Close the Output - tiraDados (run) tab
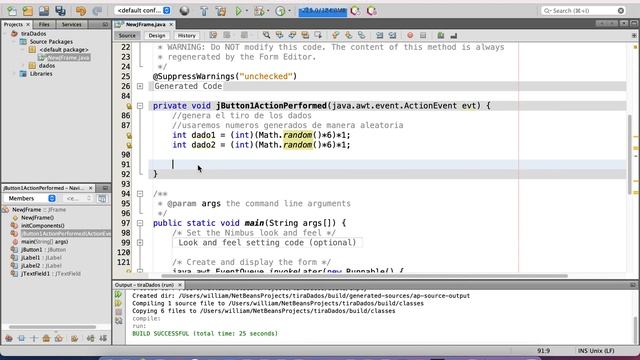Viewport: 640px width, 360px height. click(x=180, y=285)
